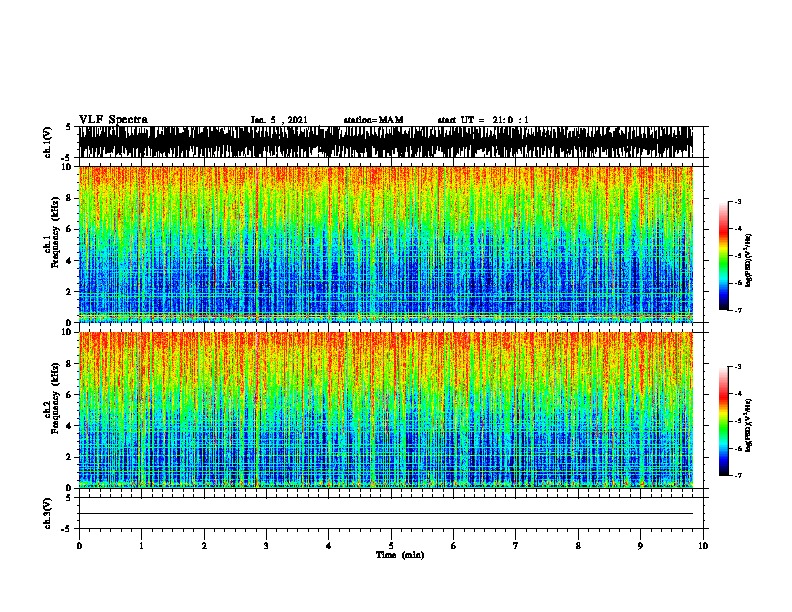The image size is (792, 612).
Task: Click time axis tick label "8"
Action: (x=578, y=545)
